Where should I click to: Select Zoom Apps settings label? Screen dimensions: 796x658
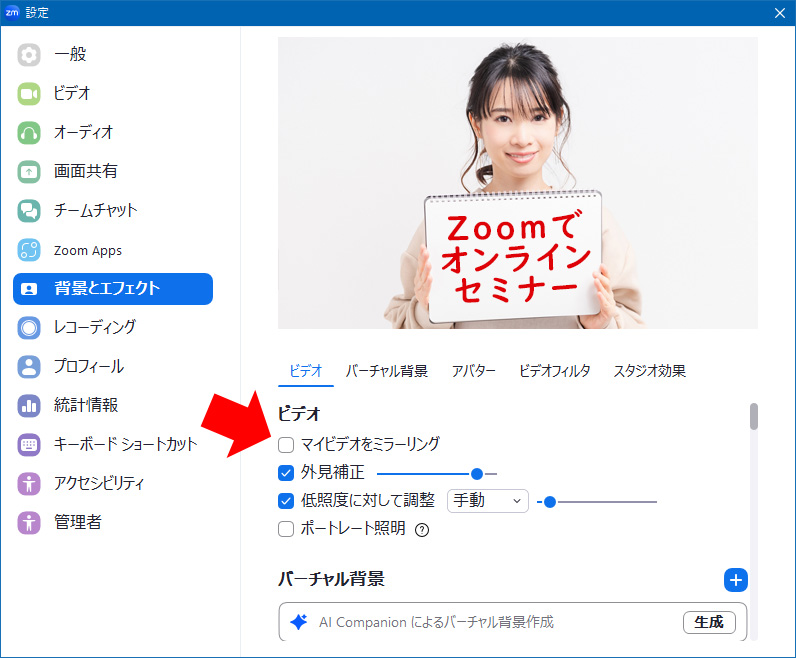[88, 250]
